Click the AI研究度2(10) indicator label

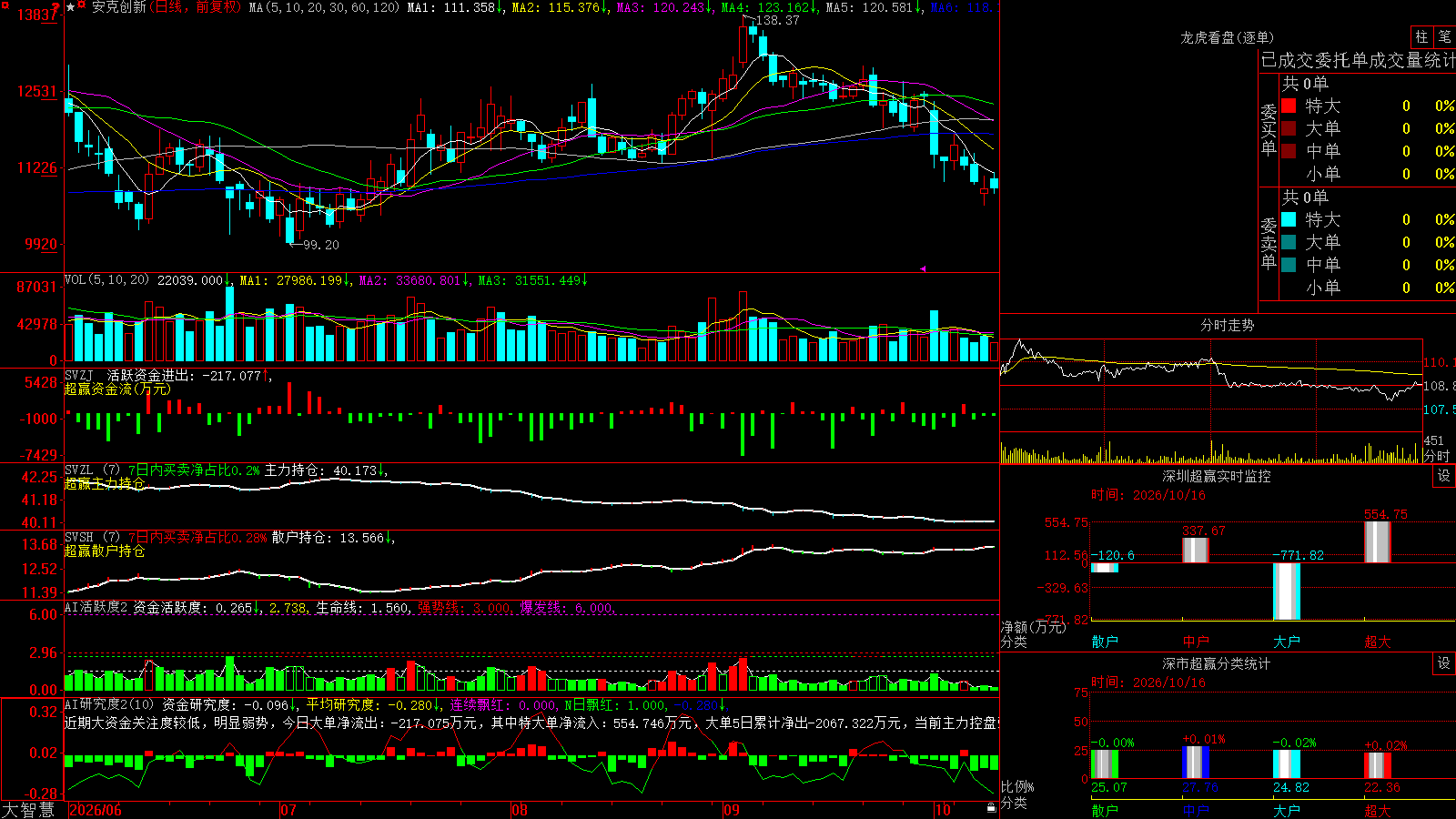pos(109,704)
